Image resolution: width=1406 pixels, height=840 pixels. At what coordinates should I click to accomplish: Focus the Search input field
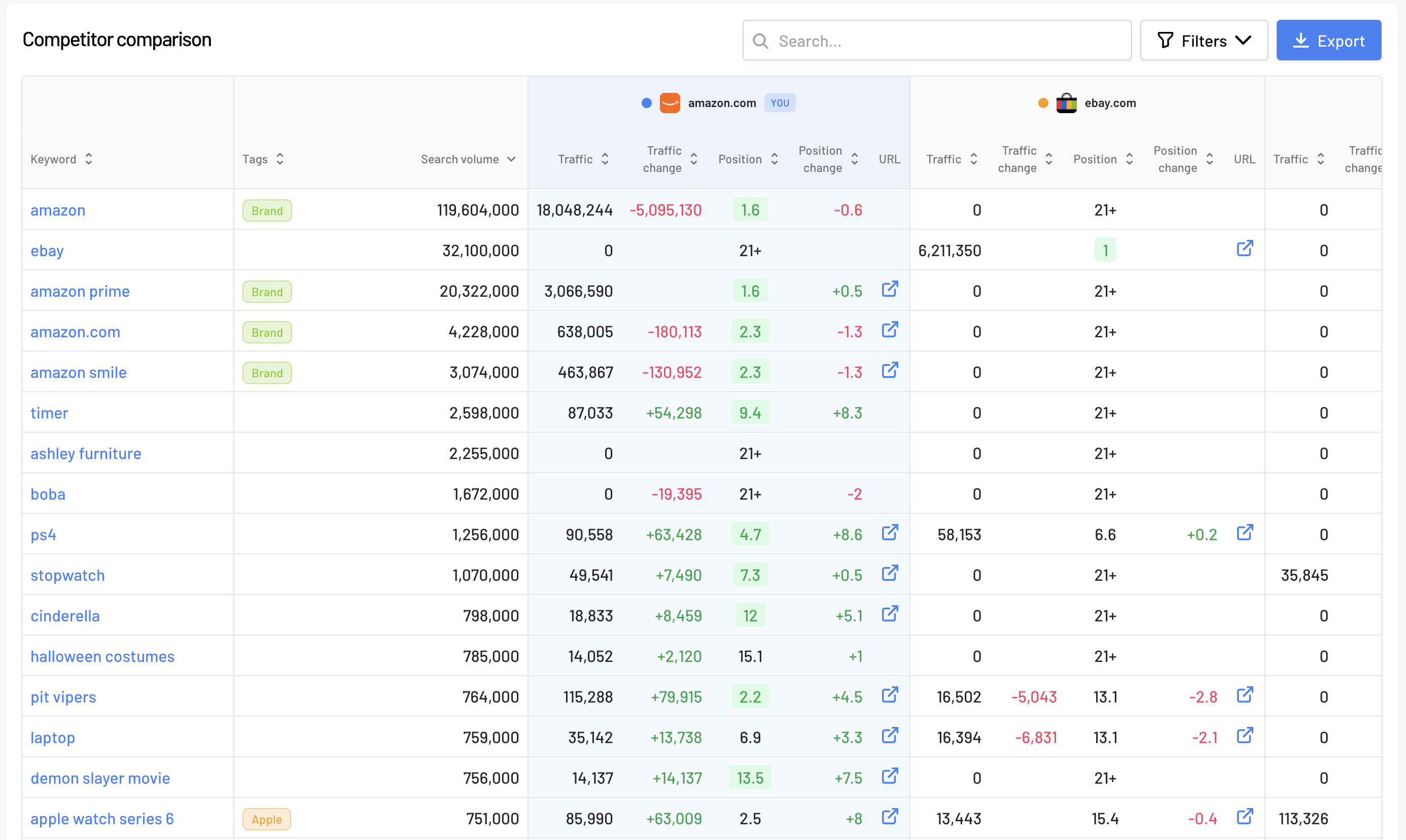937,41
